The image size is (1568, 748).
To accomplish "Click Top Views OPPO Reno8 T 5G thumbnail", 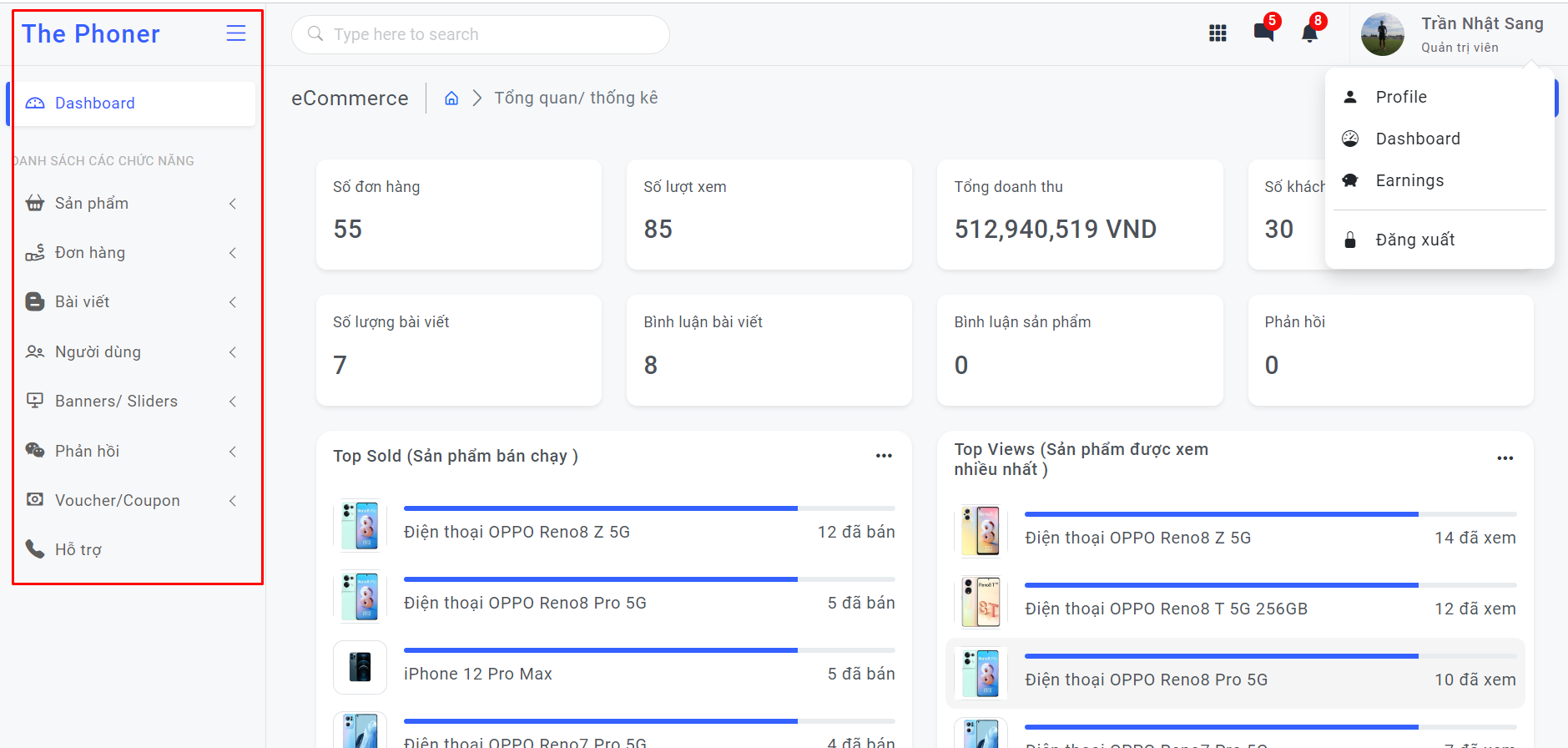I will pos(981,602).
